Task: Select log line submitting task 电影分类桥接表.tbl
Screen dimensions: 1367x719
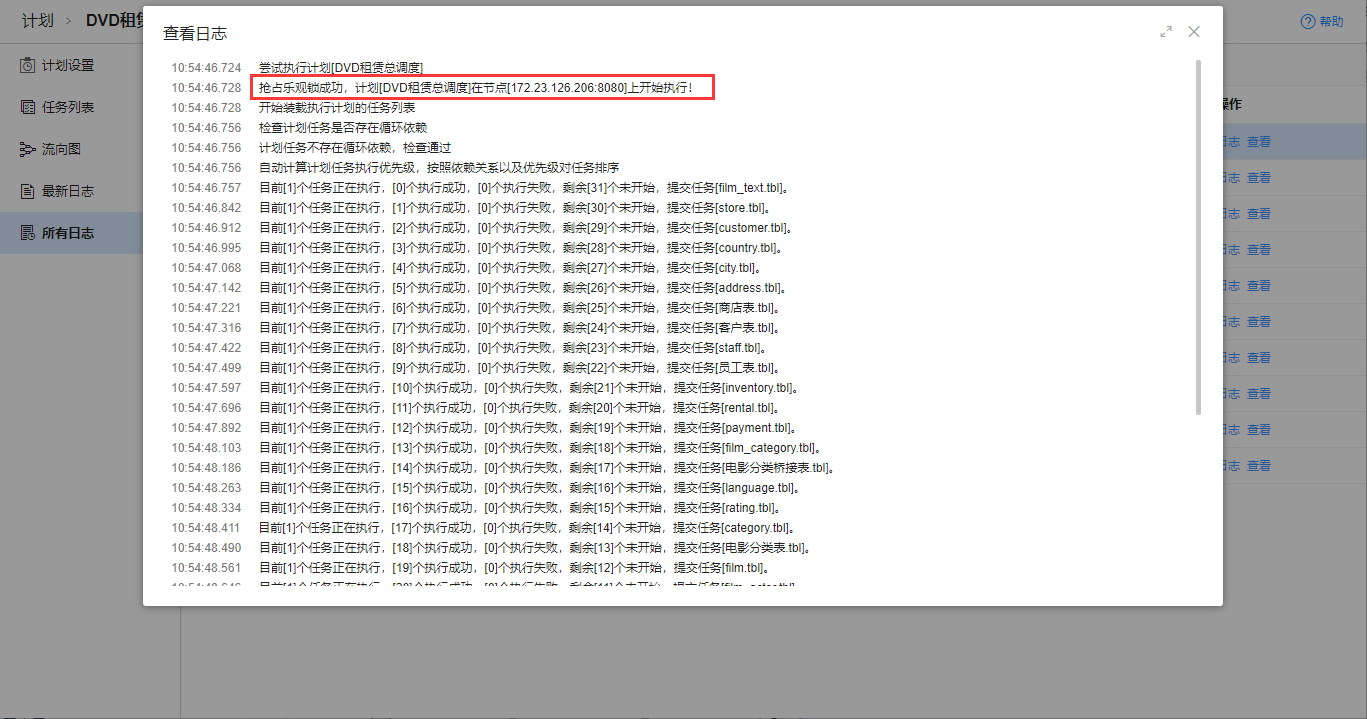Action: [547, 468]
